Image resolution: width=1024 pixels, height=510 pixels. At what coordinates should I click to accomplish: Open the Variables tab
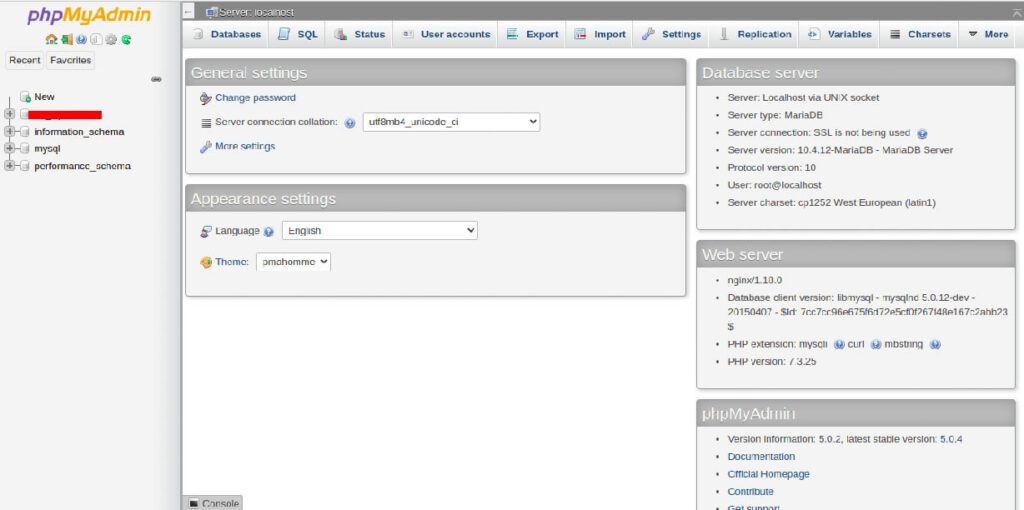pos(839,34)
